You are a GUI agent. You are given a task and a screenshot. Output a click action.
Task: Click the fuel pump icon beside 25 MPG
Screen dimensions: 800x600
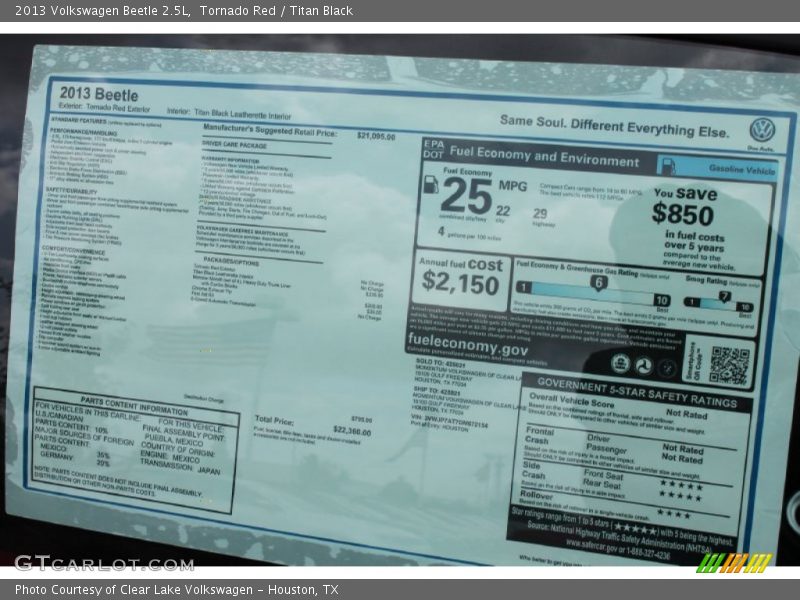(x=431, y=185)
